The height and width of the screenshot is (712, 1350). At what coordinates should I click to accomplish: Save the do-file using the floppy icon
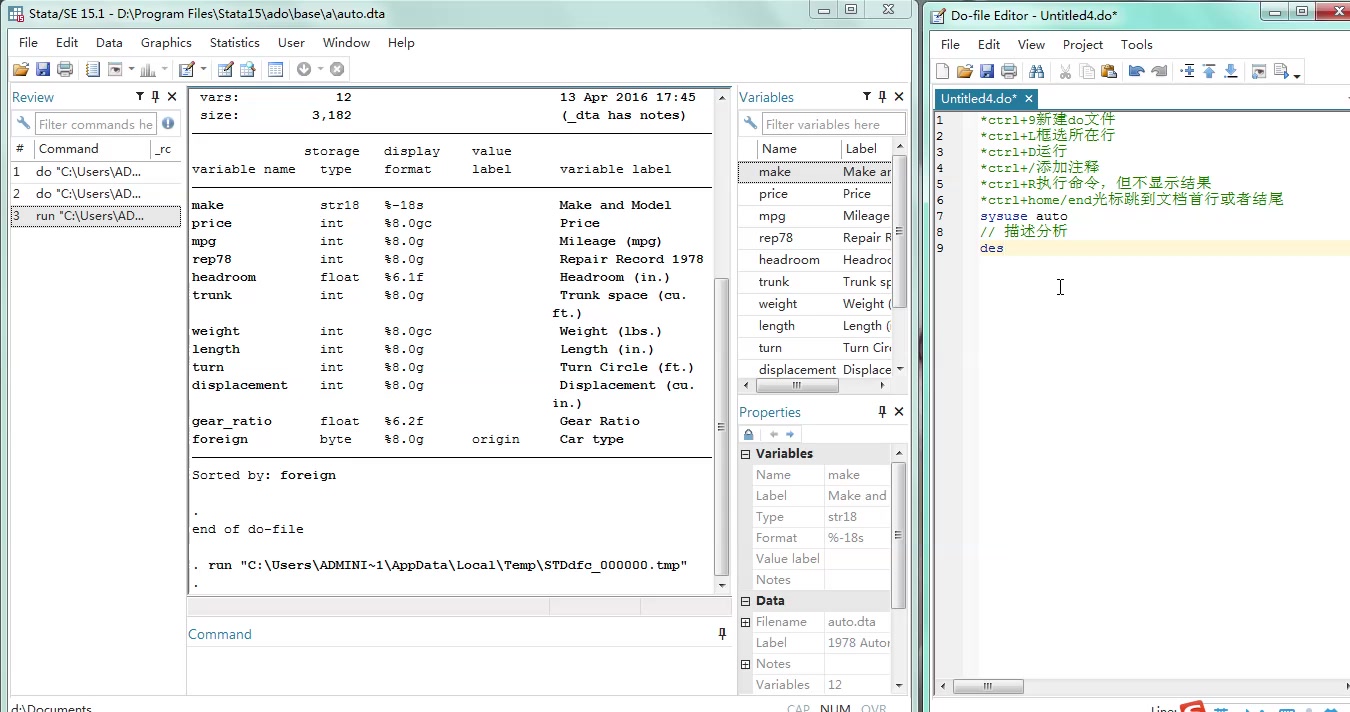tap(986, 71)
